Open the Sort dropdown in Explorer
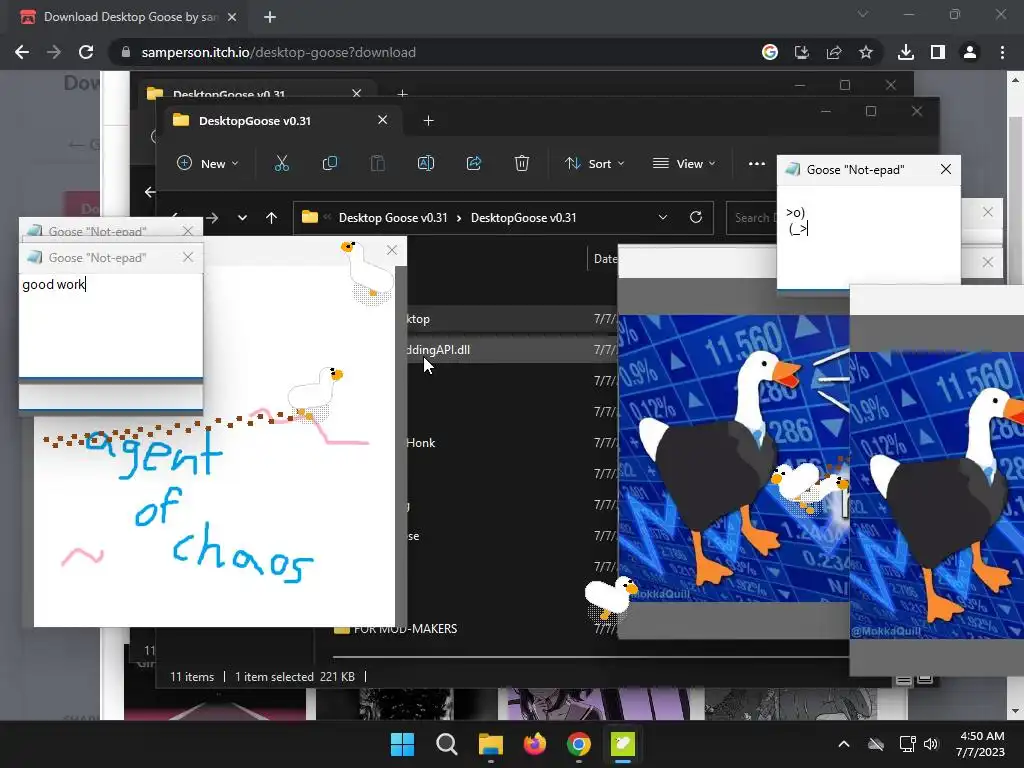The width and height of the screenshot is (1024, 768). point(594,163)
